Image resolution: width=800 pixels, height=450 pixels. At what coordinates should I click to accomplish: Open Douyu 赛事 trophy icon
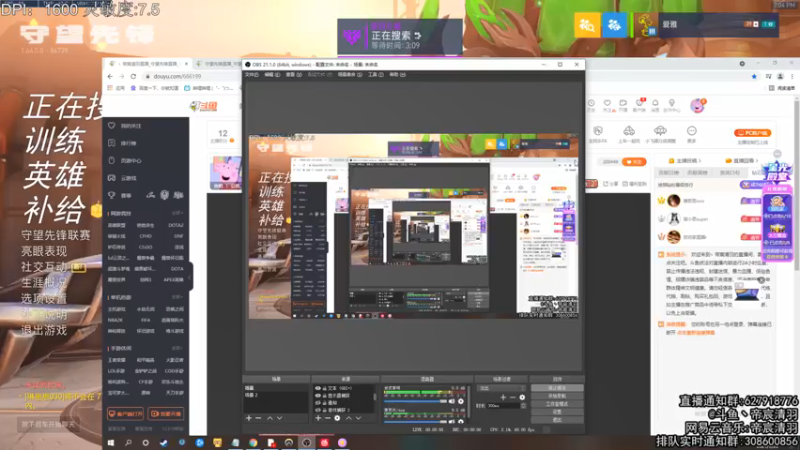click(x=112, y=195)
